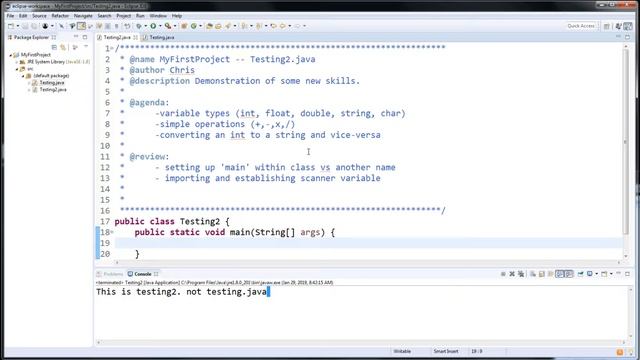The height and width of the screenshot is (360, 640).
Task: Open the Help menu
Action: [176, 16]
